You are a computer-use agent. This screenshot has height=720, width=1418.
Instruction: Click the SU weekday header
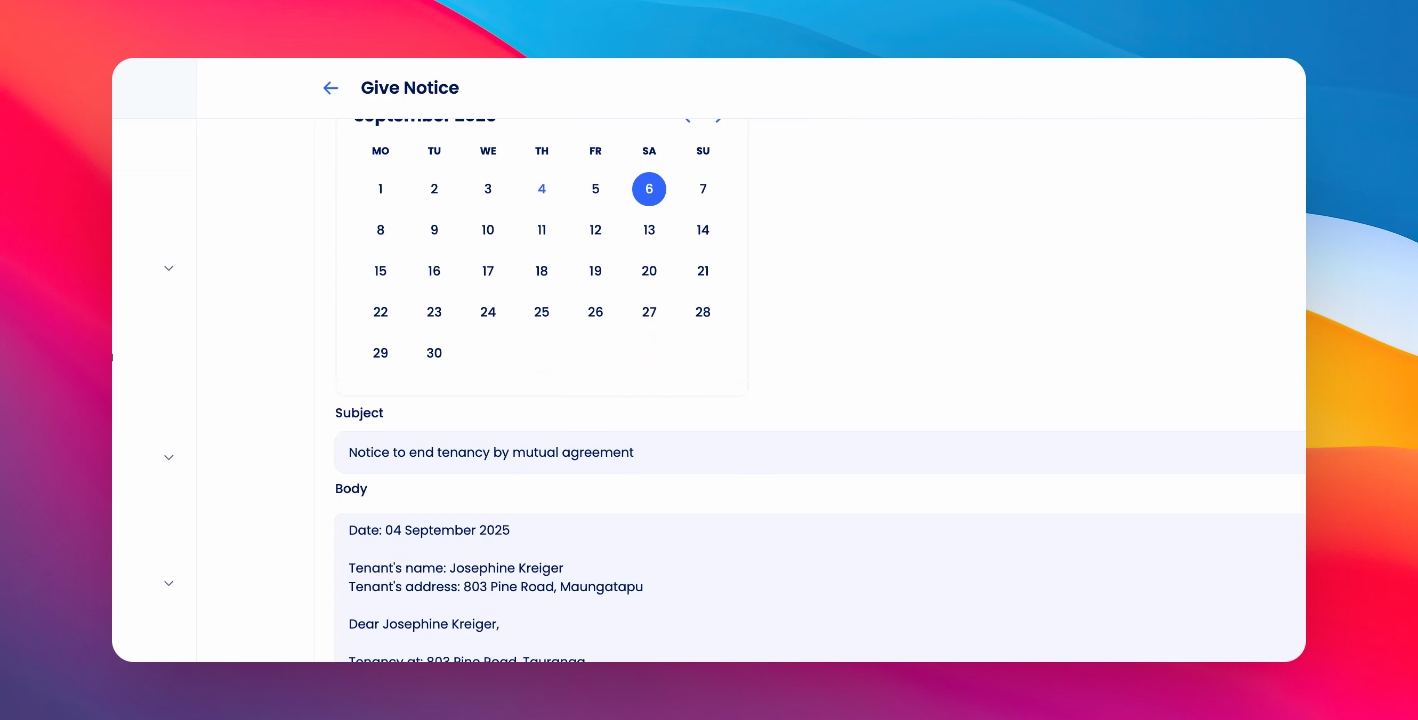pyautogui.click(x=703, y=151)
